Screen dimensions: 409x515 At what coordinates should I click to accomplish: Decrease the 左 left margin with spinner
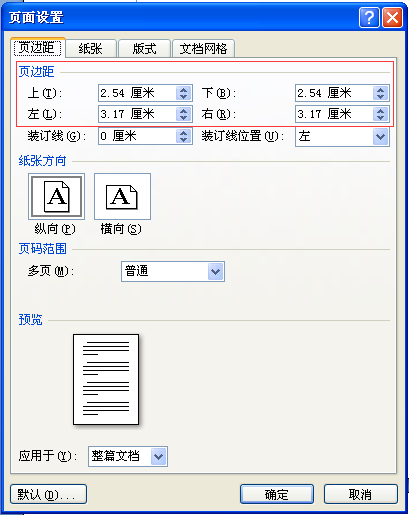click(184, 118)
